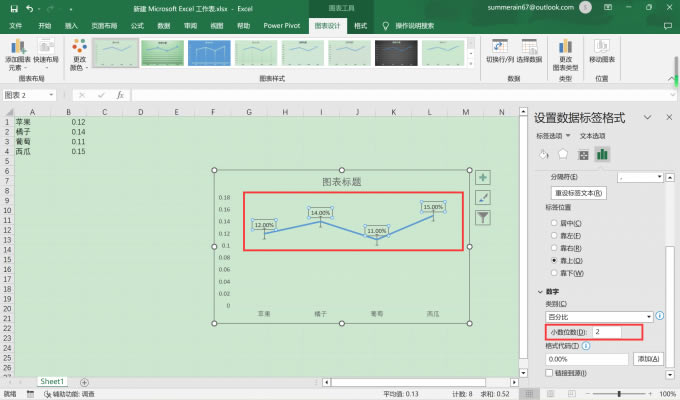Collapse the Number section in pane
Viewport: 680px width, 400px height.
pyautogui.click(x=541, y=291)
